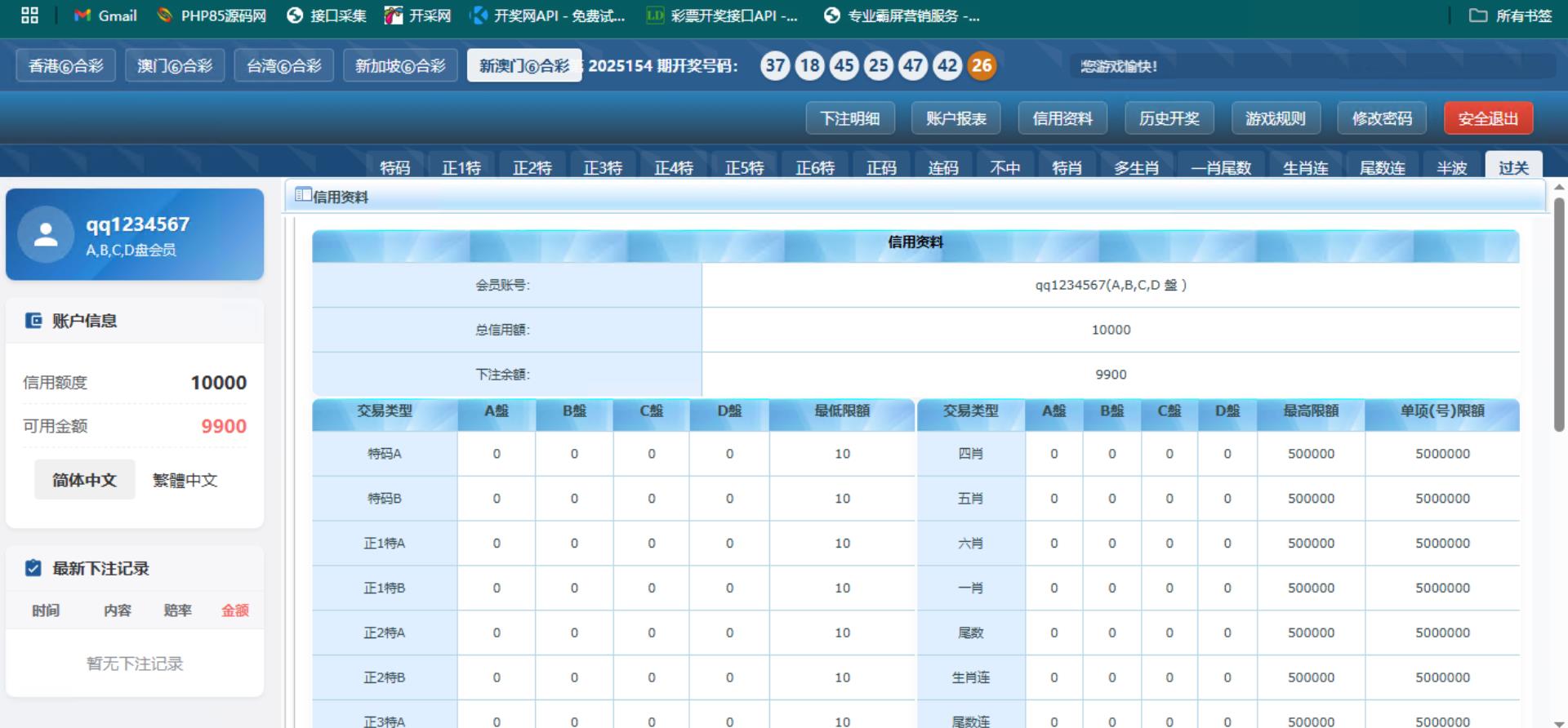This screenshot has width=1568, height=728.
Task: Open the 历史开奖 page
Action: (1169, 118)
